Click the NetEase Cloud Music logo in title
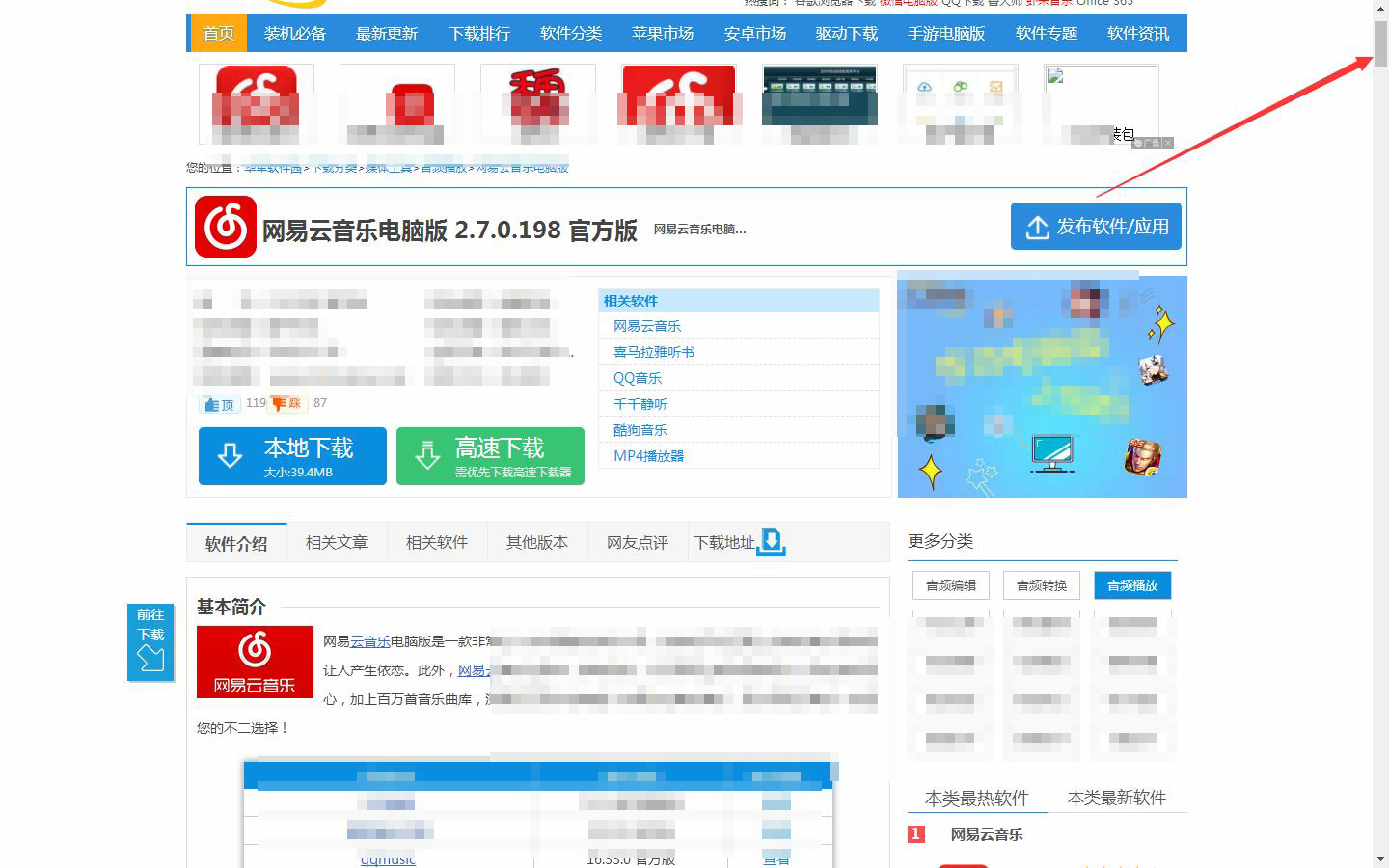 [226, 227]
